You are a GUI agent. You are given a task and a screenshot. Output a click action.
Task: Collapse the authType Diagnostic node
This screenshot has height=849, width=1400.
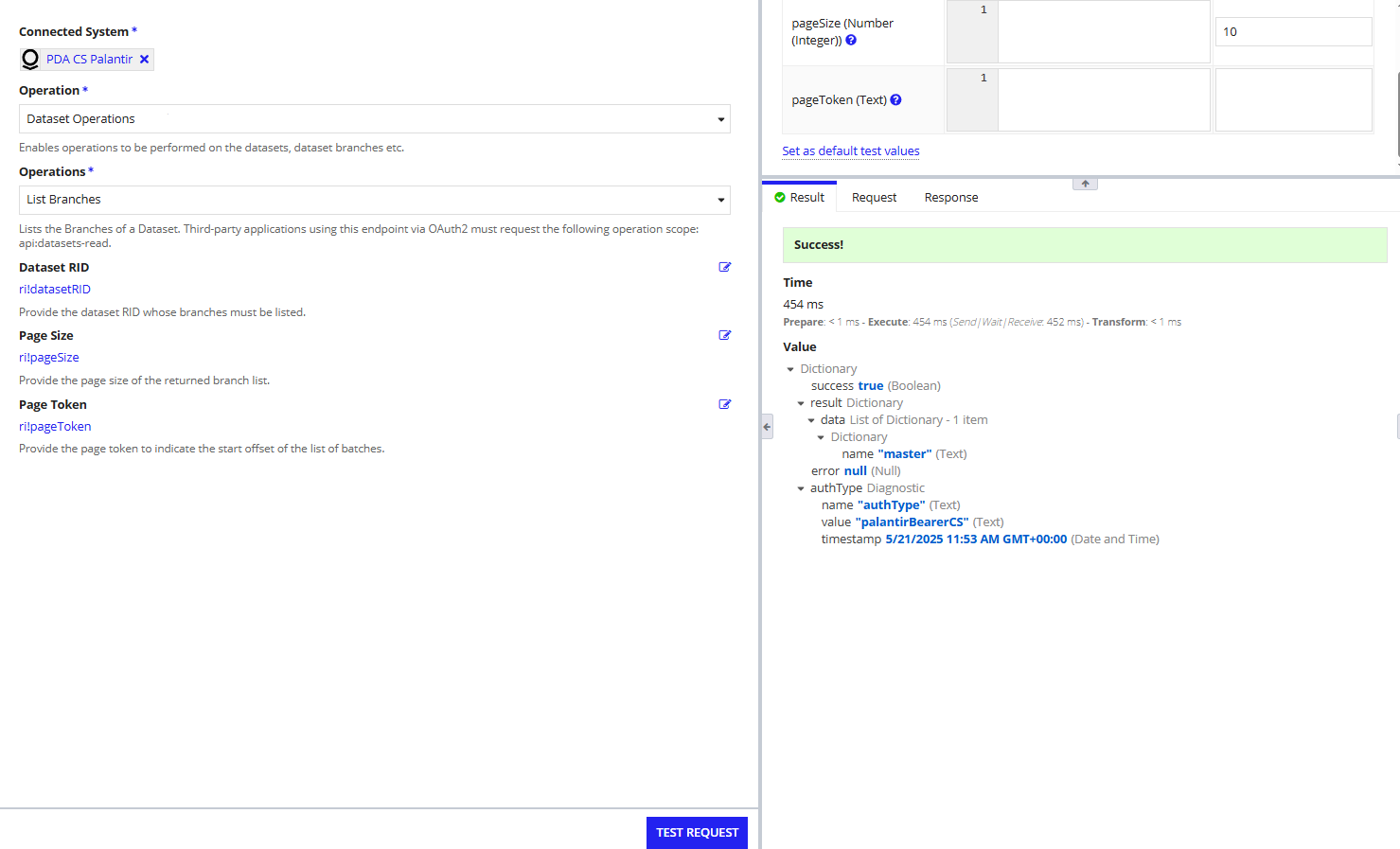click(801, 488)
